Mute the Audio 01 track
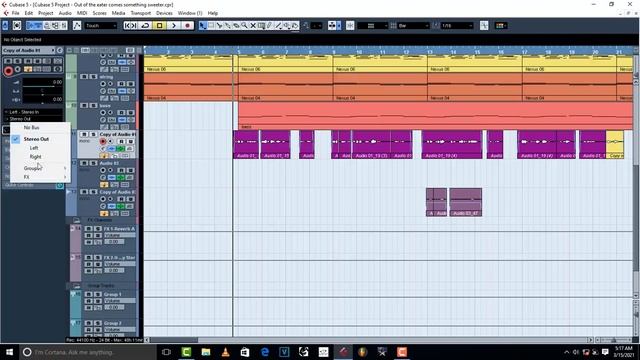 pos(84,163)
